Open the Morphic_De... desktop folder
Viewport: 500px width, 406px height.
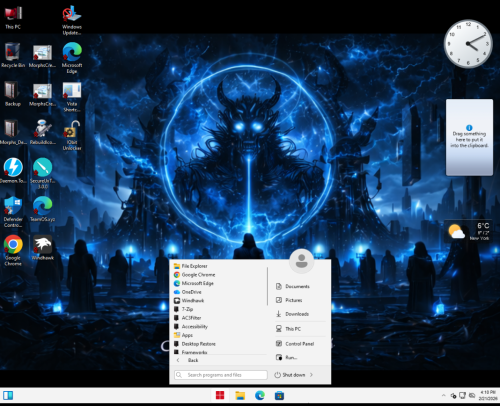13,133
